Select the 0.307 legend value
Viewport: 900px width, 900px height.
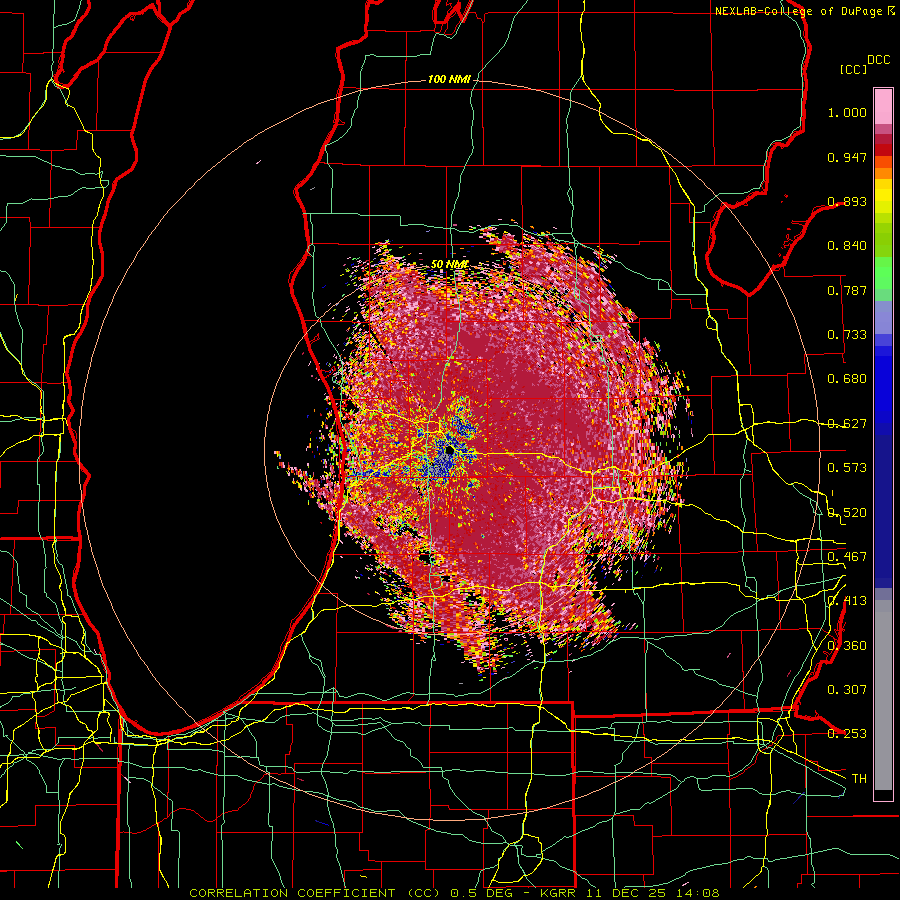[847, 690]
